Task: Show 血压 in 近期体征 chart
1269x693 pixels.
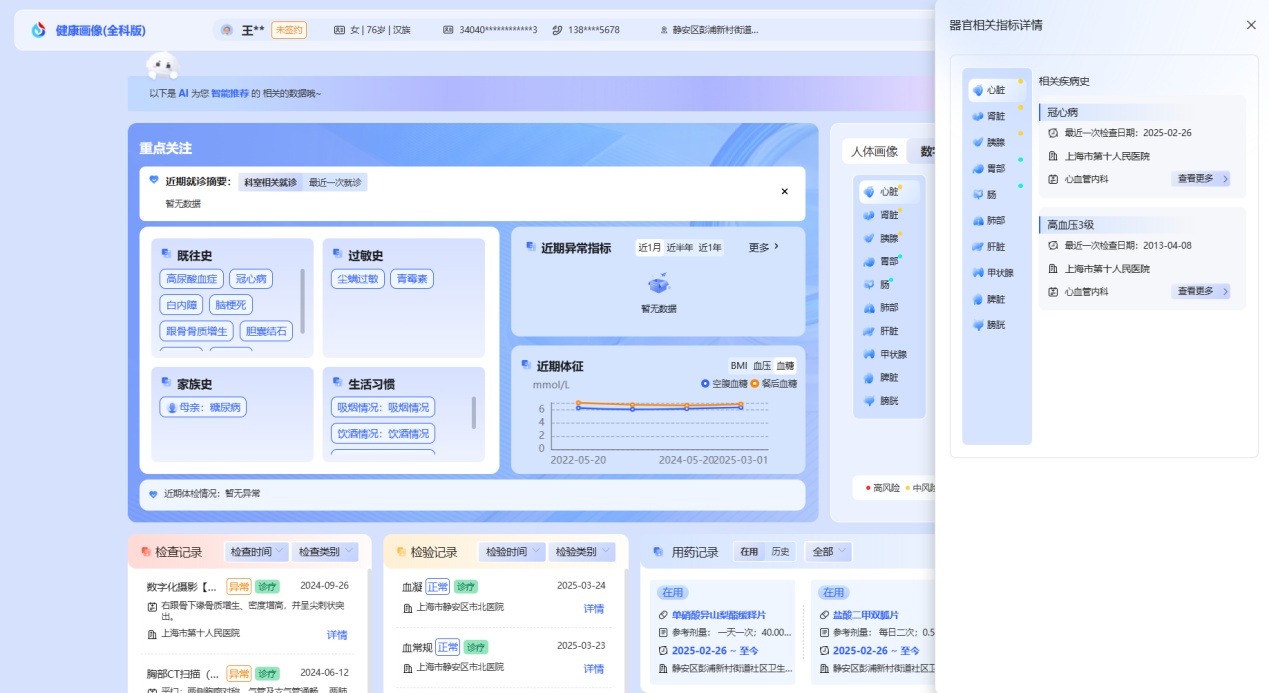Action: 762,366
